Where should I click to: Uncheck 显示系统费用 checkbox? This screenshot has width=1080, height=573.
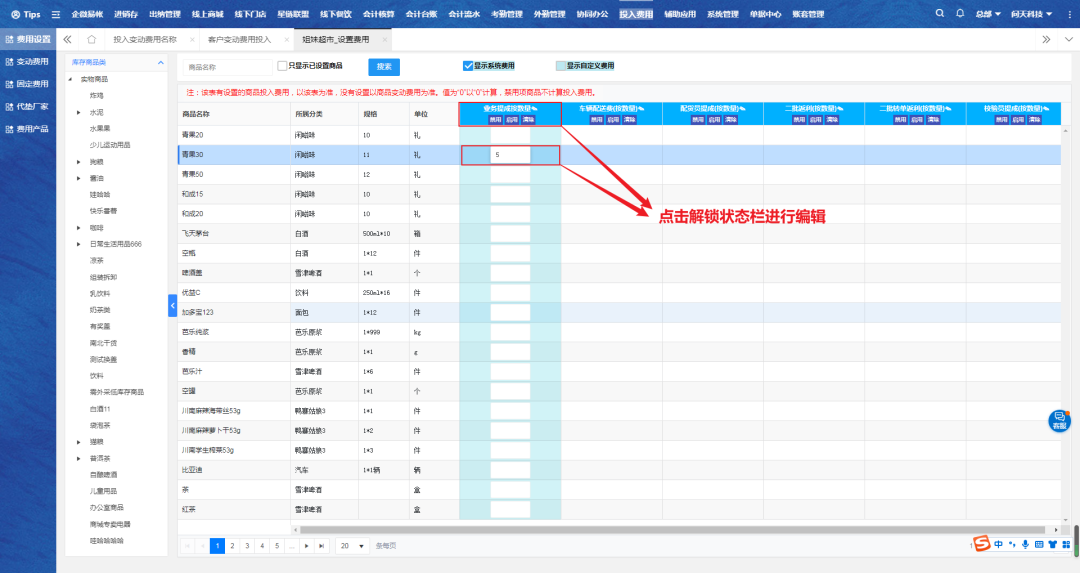[468, 66]
